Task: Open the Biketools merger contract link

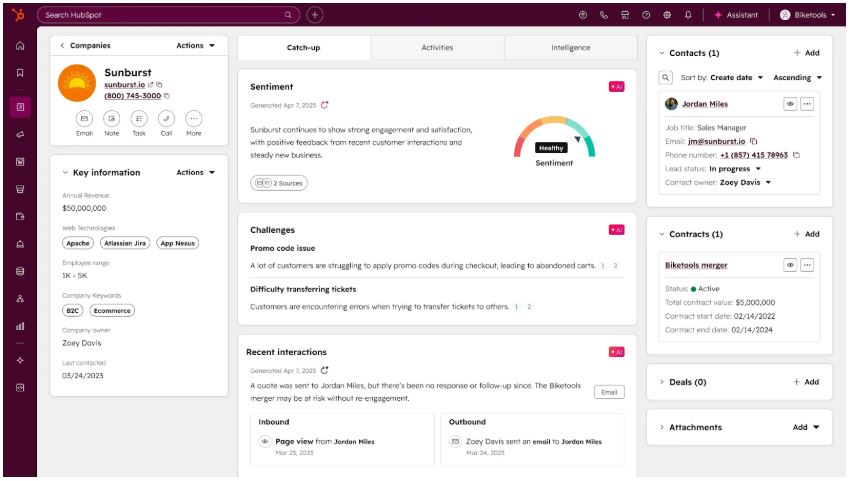Action: coord(696,265)
